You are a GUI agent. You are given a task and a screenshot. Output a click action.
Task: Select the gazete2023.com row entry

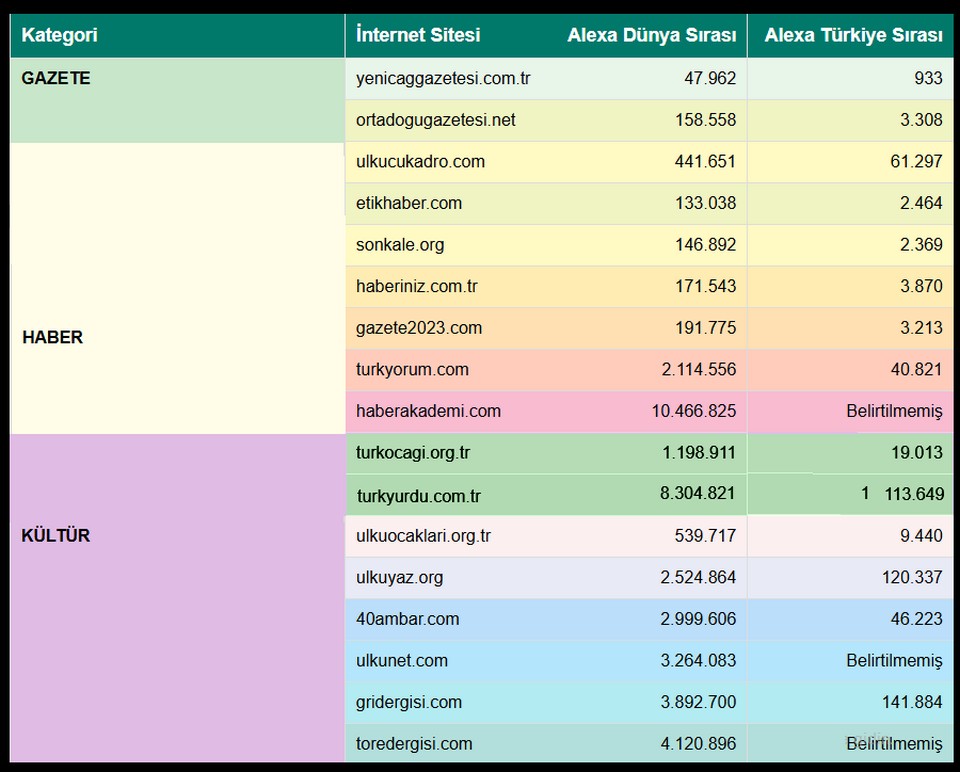pos(419,328)
